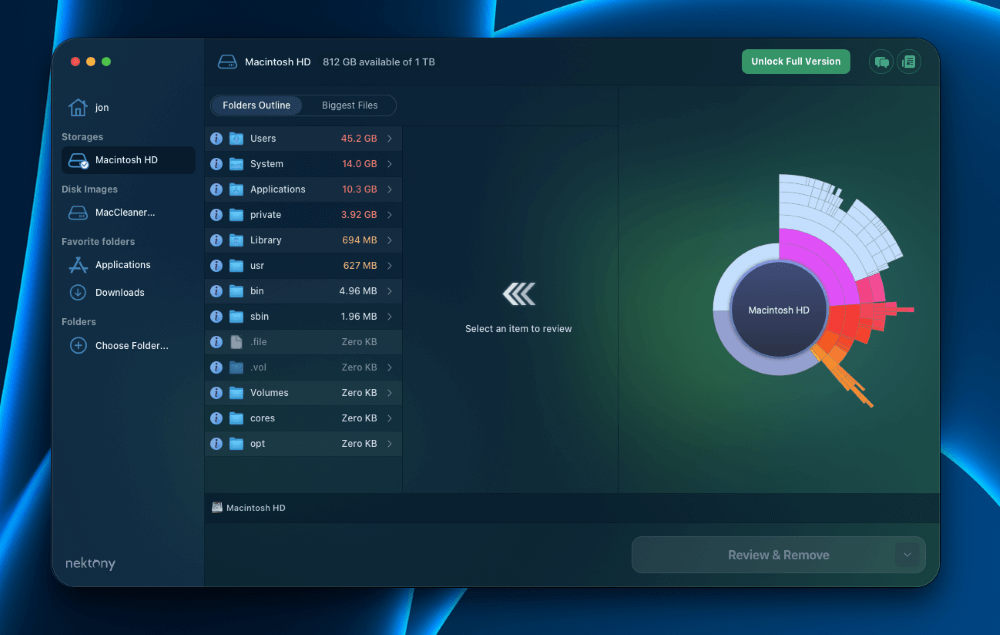This screenshot has width=1000, height=635.
Task: Expand the System folder chevron
Action: click(390, 164)
